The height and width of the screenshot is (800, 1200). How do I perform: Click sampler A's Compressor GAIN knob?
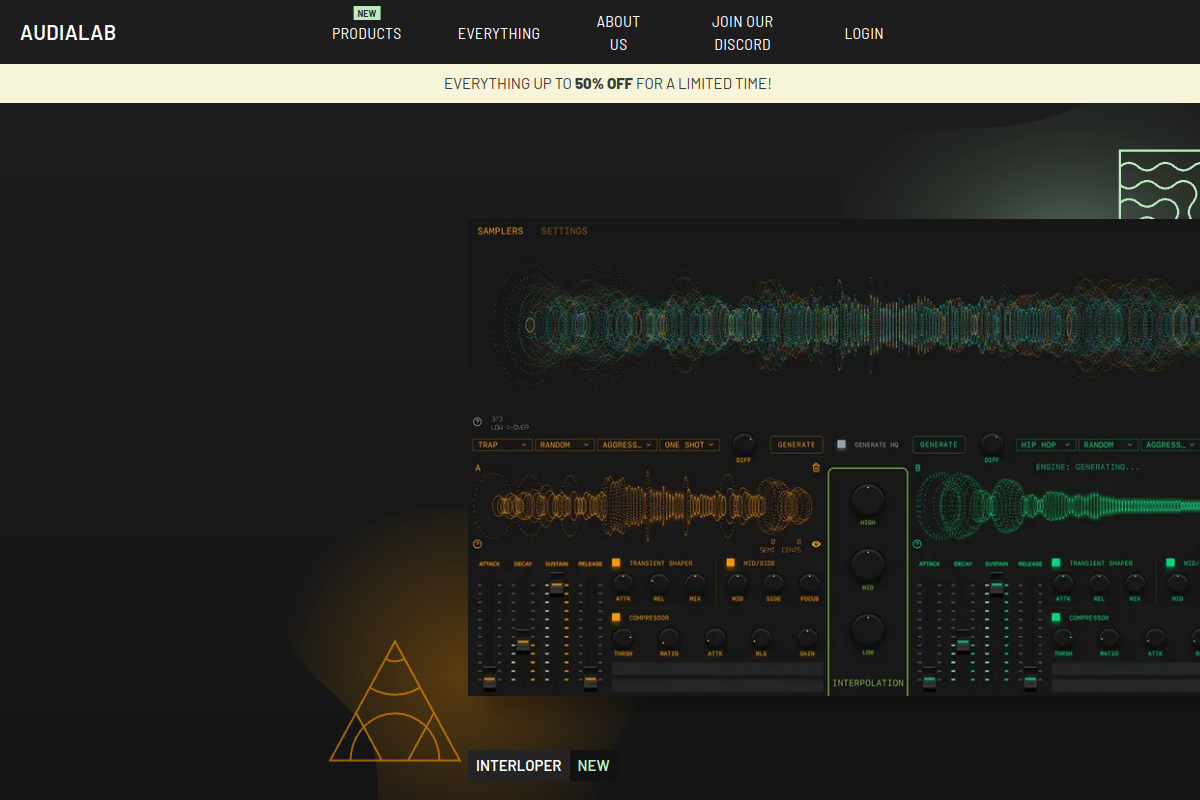point(807,638)
